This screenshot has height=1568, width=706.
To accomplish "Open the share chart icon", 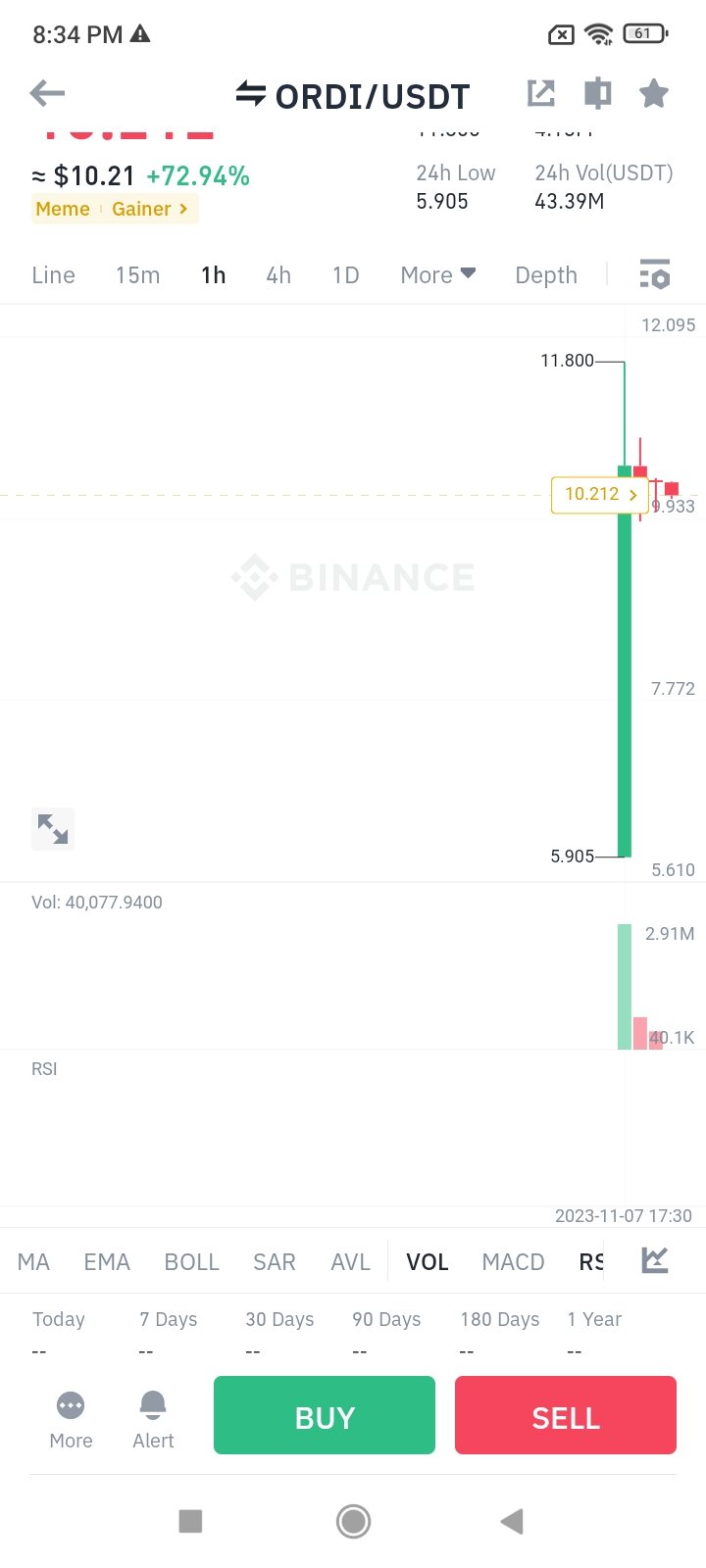I will click(541, 93).
